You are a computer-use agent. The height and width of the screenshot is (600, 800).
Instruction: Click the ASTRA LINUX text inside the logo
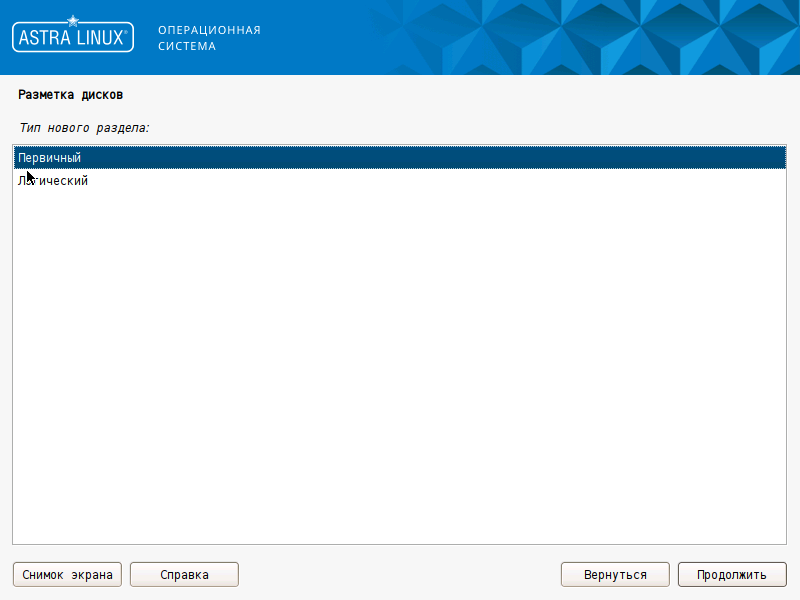click(x=72, y=39)
